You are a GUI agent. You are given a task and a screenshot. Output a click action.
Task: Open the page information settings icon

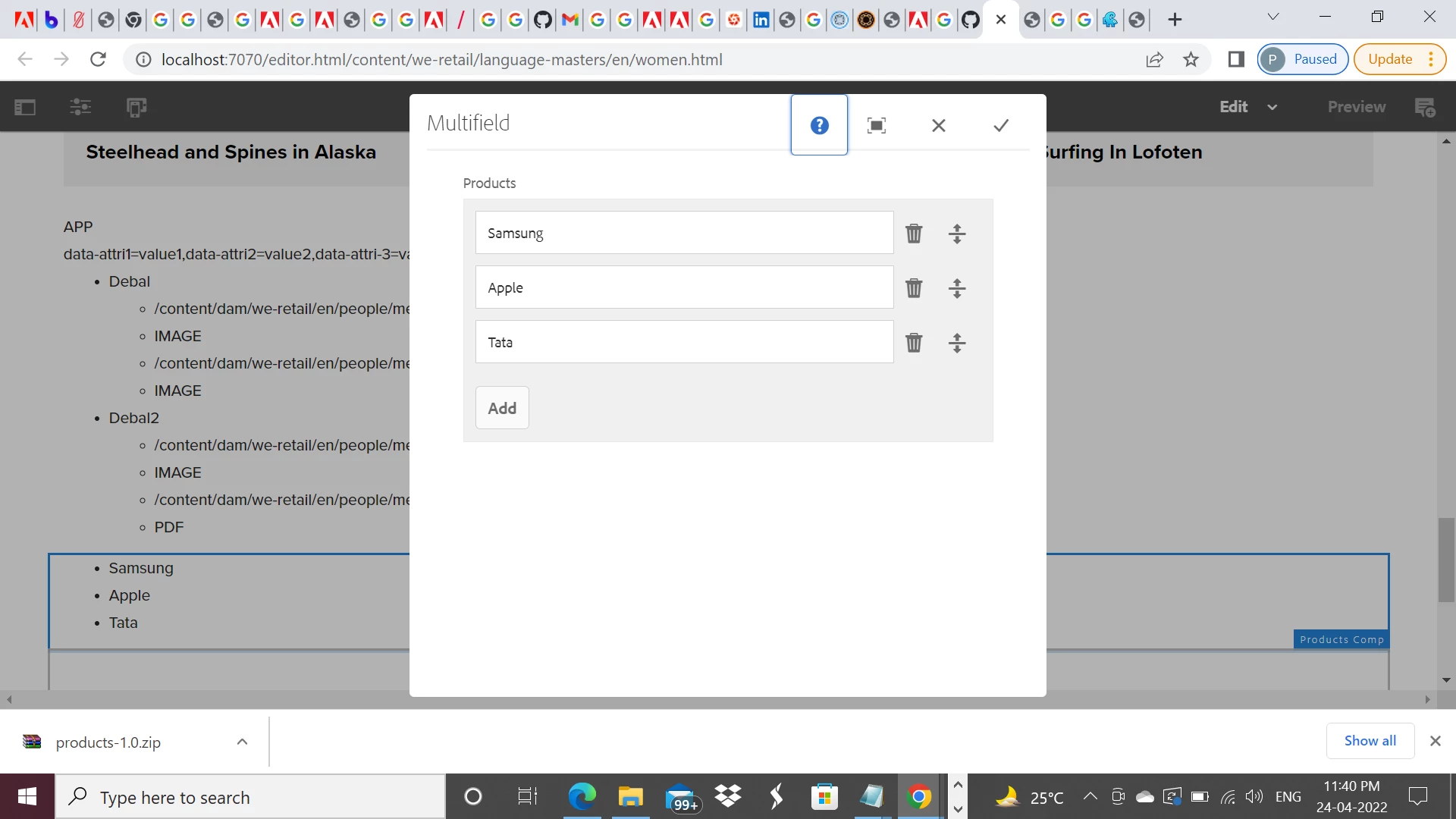pyautogui.click(x=80, y=107)
